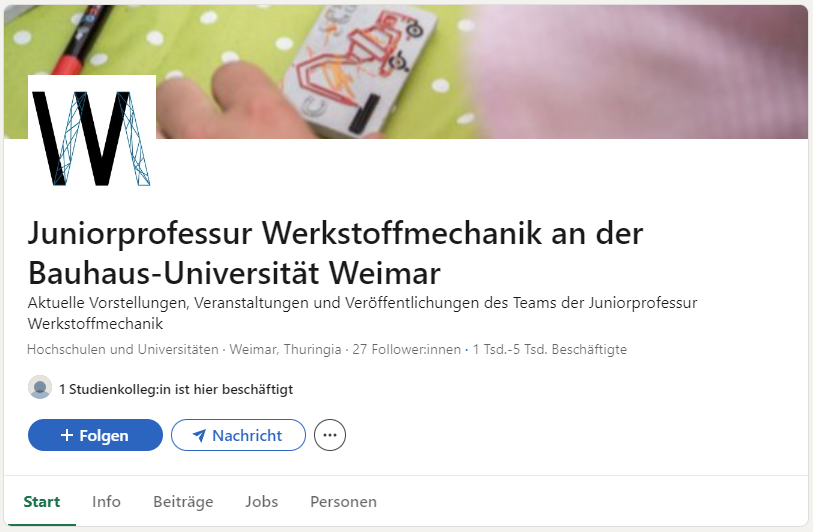Click the 'Weimar, Thuringia' location text
This screenshot has height=532, width=813.
pyautogui.click(x=285, y=349)
